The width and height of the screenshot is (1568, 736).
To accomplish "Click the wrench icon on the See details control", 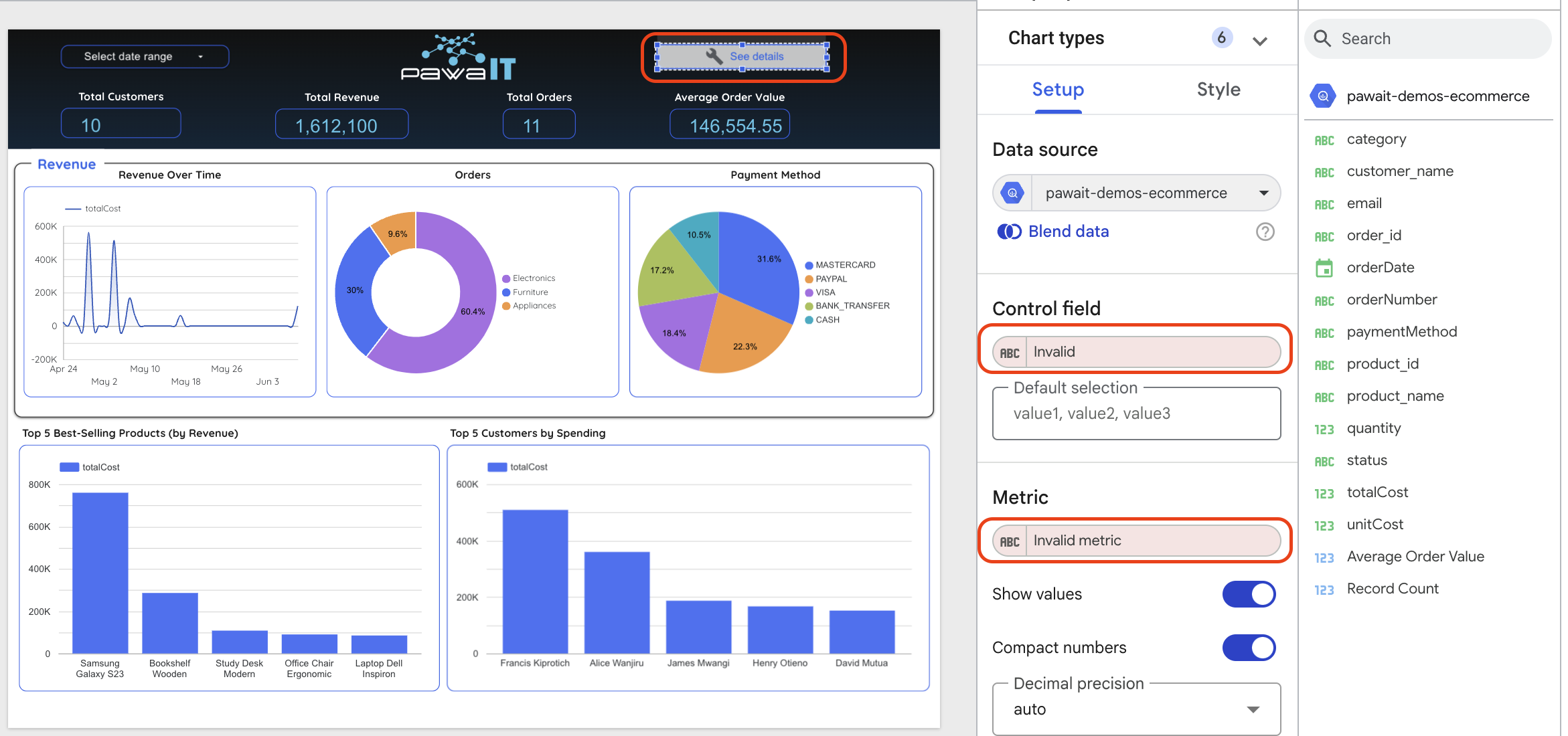I will click(x=714, y=56).
